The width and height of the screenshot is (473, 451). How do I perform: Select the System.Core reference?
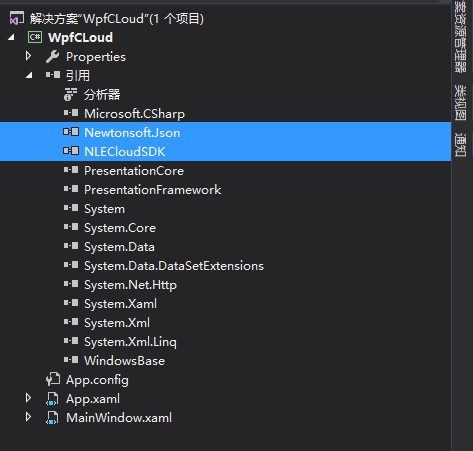120,228
